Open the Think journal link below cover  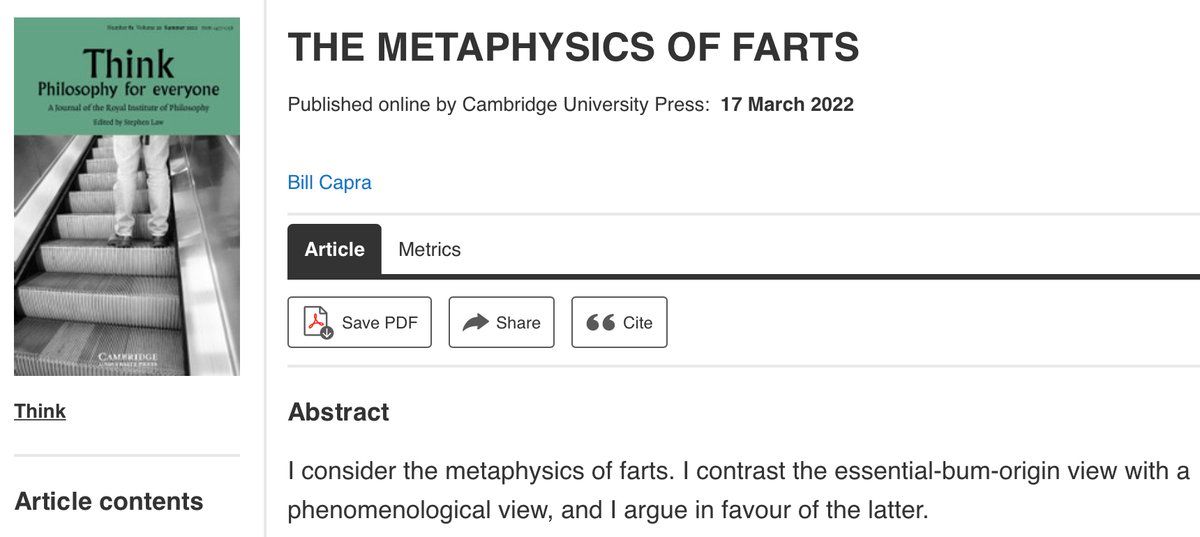pyautogui.click(x=40, y=411)
